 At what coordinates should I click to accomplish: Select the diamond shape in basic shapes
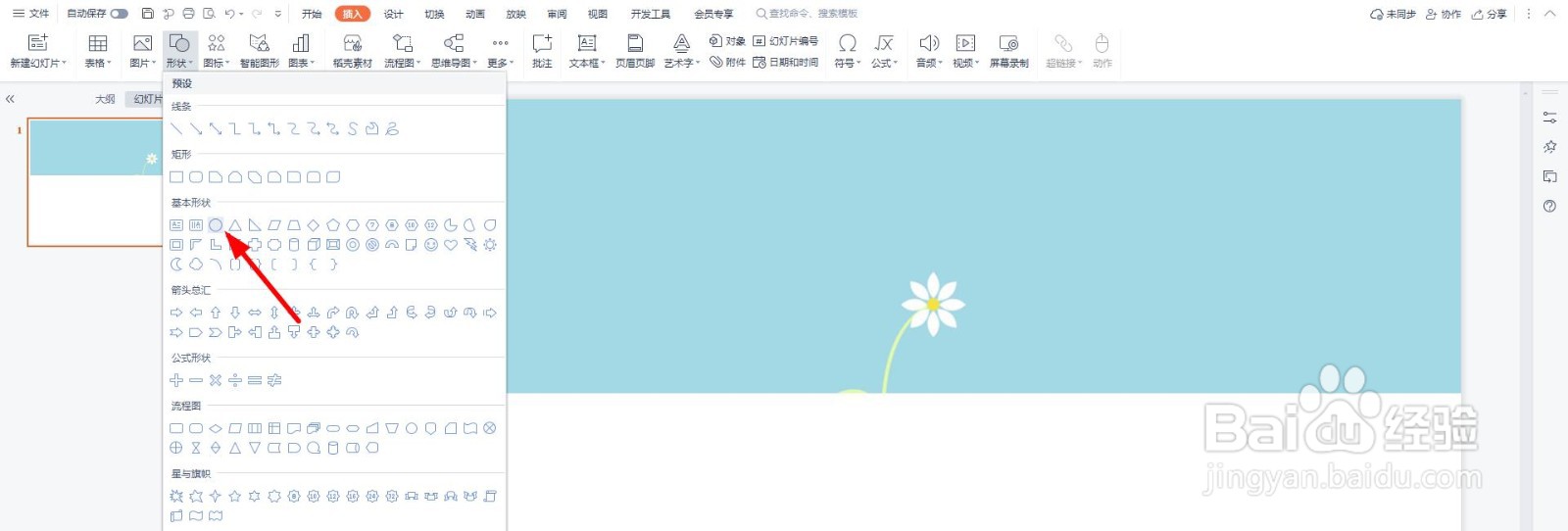click(x=314, y=225)
